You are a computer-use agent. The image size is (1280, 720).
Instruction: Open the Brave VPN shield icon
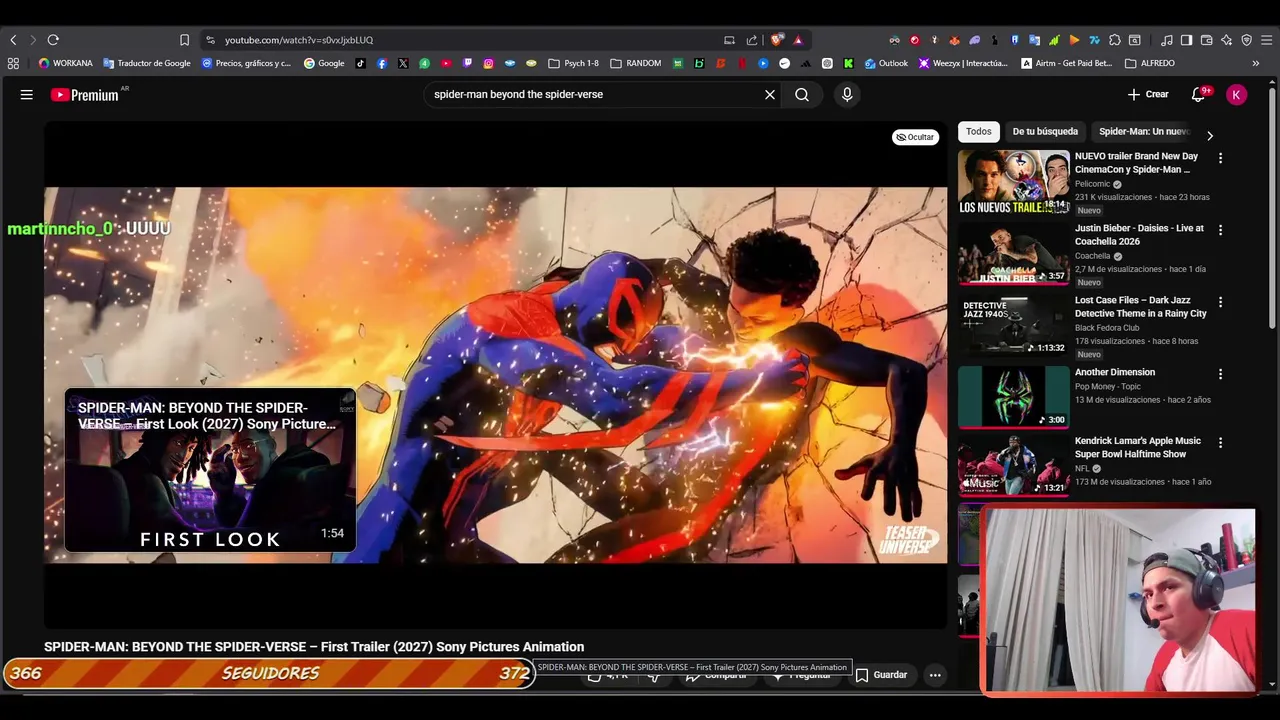(x=1246, y=40)
